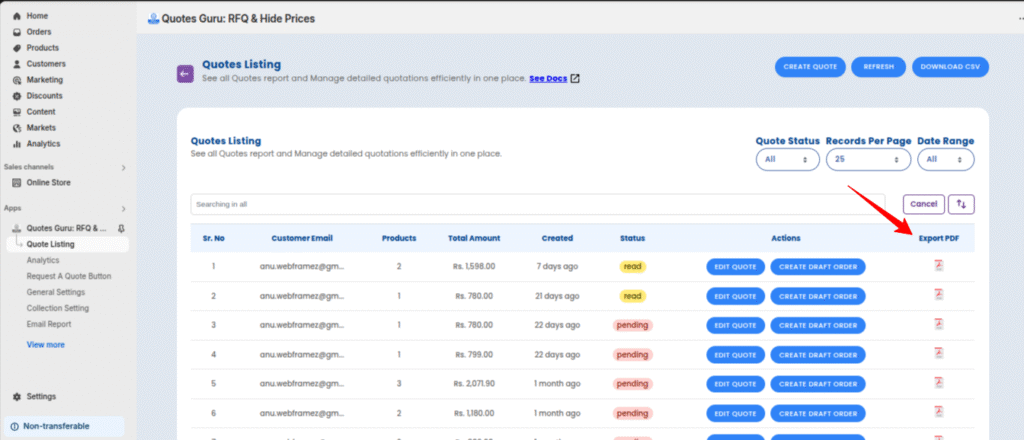Click Edit Quote for row 3
The width and height of the screenshot is (1024, 440).
click(735, 325)
